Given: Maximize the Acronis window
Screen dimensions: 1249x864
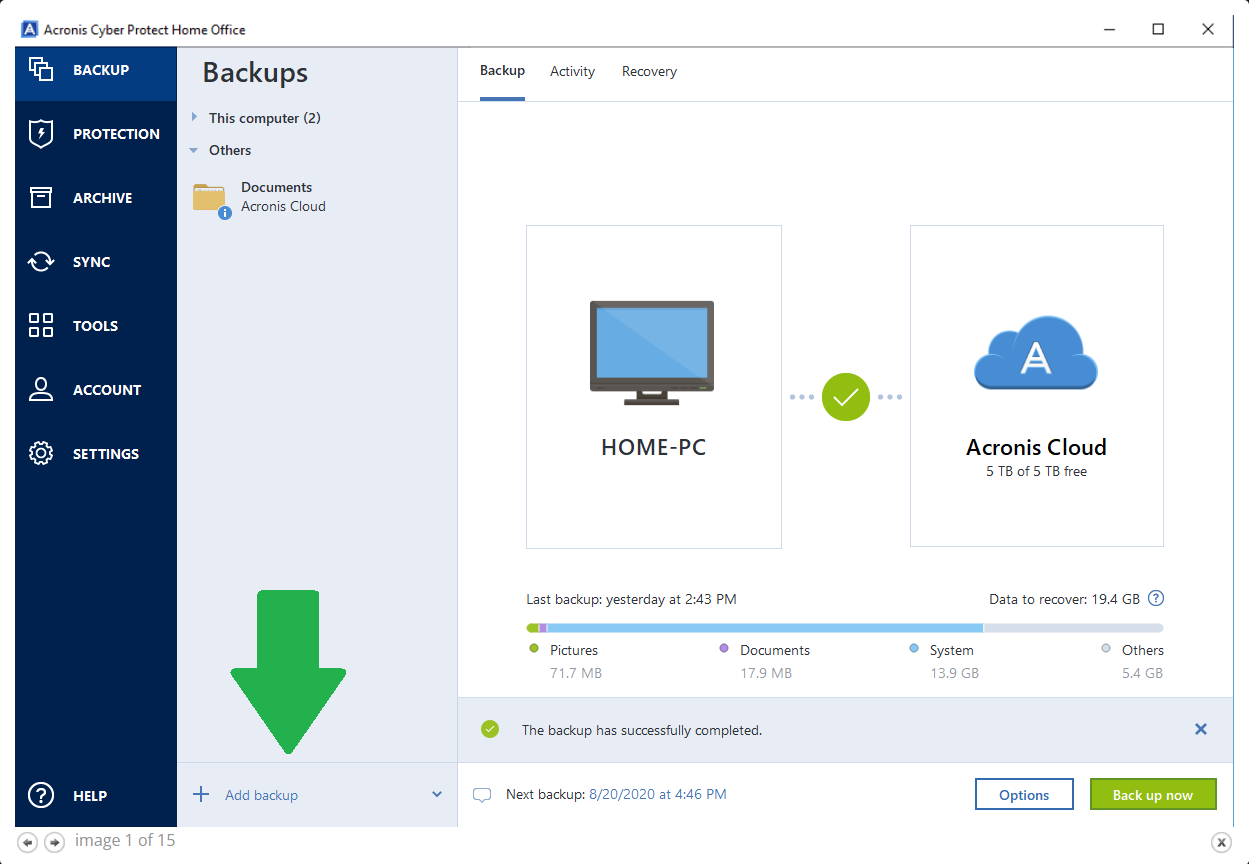Looking at the screenshot, I should (1158, 29).
